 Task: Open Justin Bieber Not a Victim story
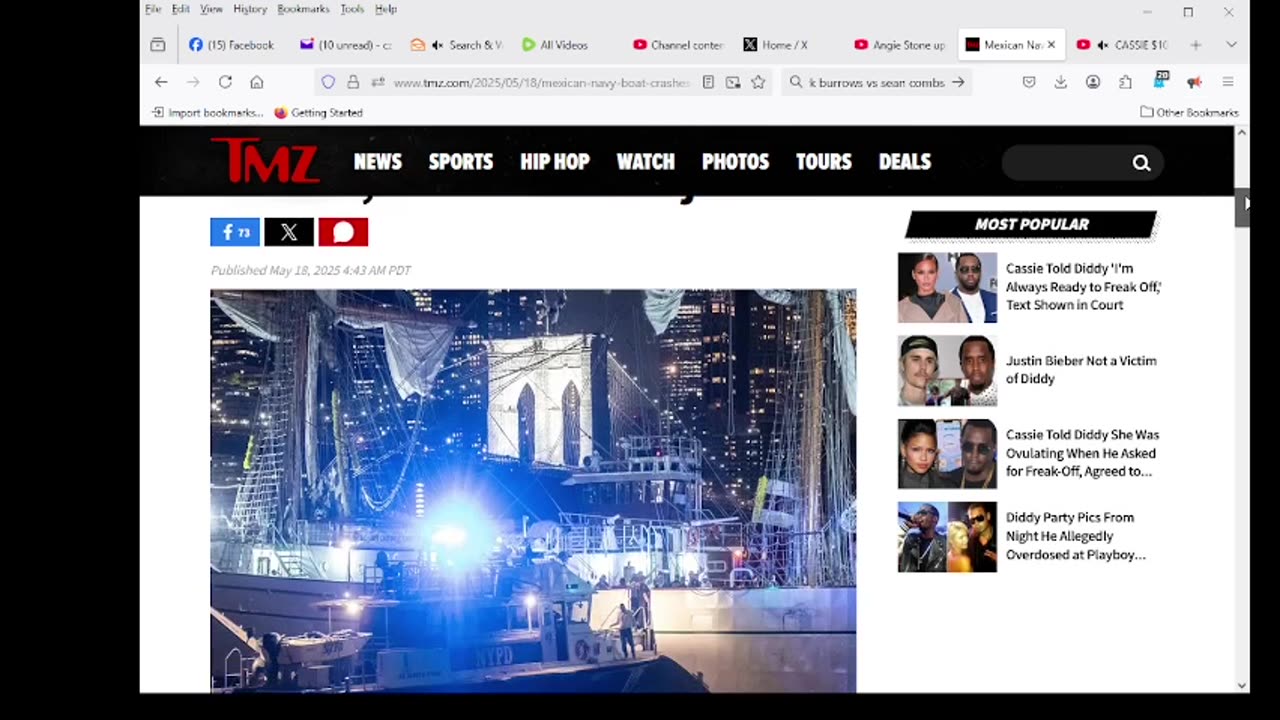[1081, 370]
